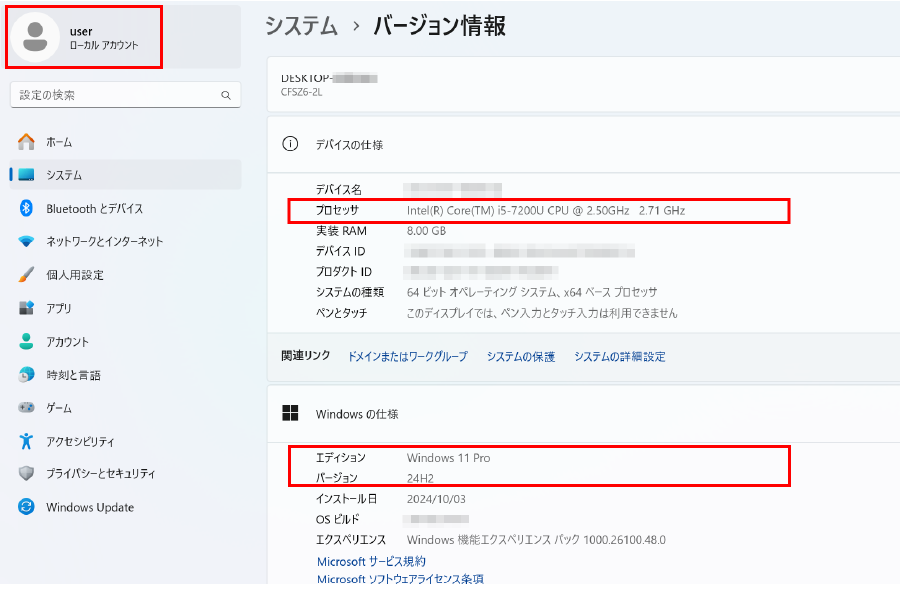This screenshot has height=600, width=900.
Task: Click システム in the breadcrumb heading
Action: 301,26
